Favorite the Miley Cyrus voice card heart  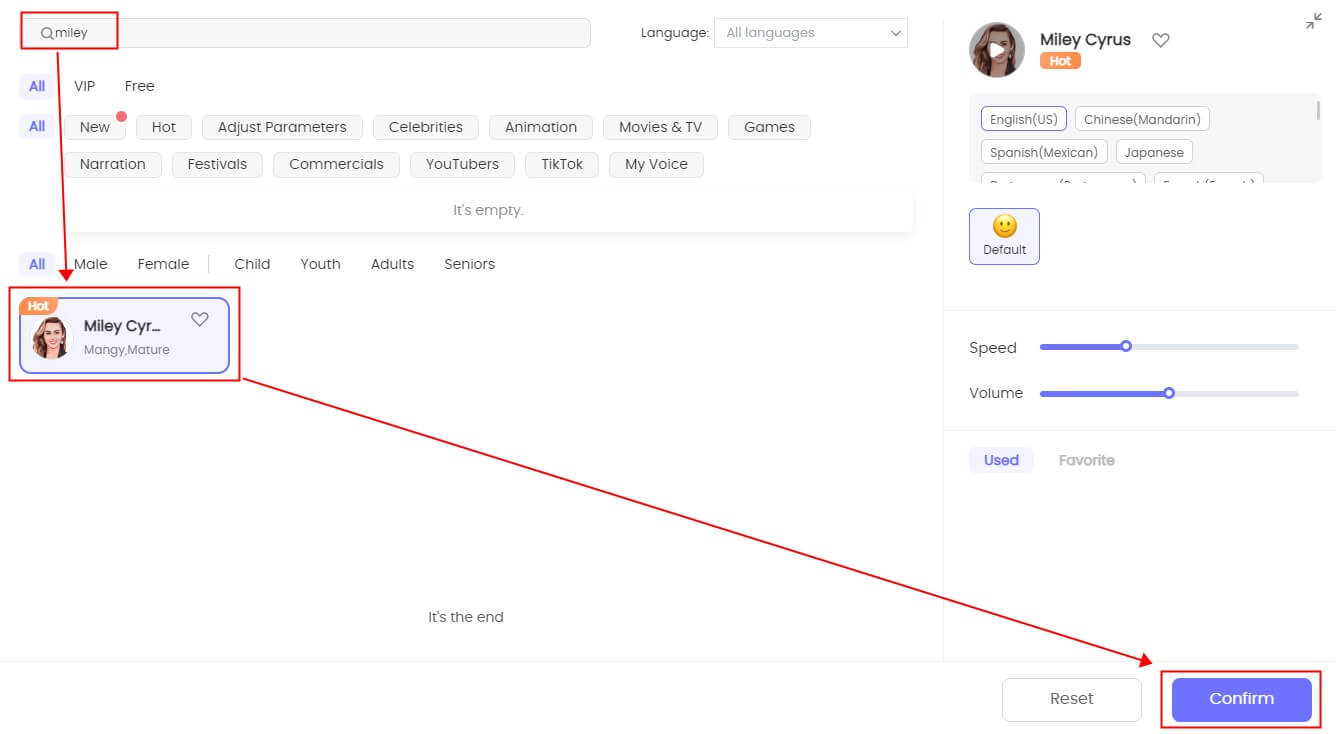coord(200,319)
